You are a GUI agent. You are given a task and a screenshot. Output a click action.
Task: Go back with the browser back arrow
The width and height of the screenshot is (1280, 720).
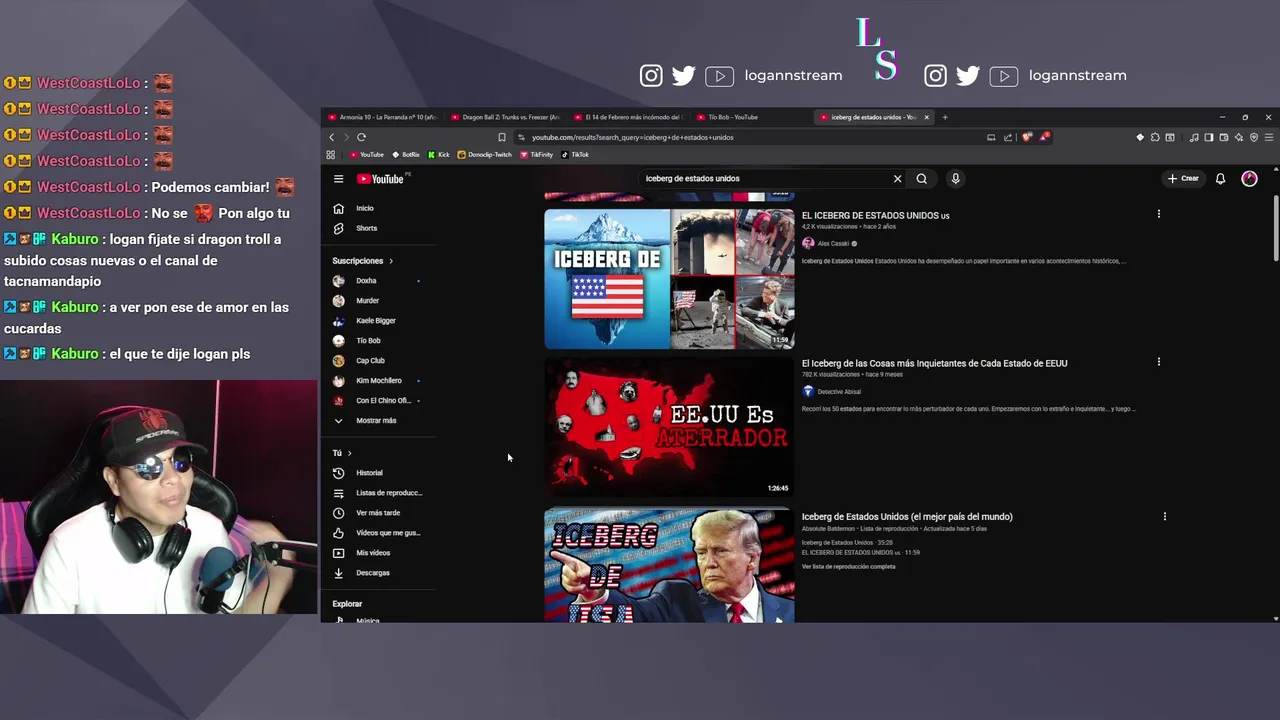click(x=332, y=137)
